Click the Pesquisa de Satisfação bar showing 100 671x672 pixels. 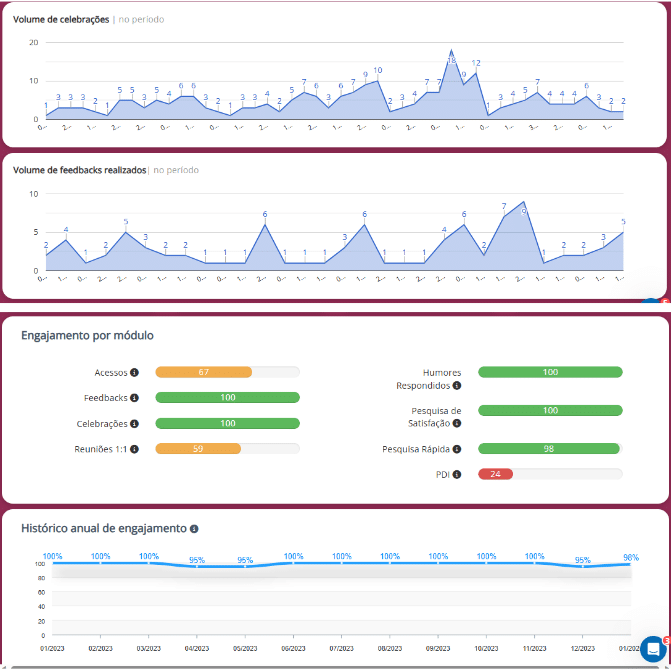tap(550, 410)
